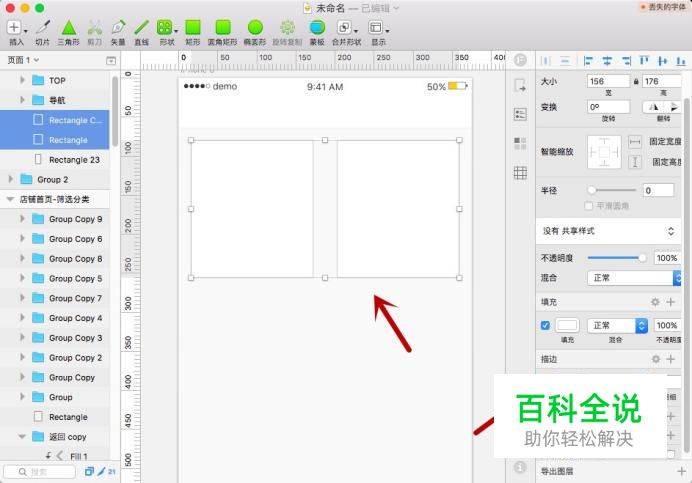Click the settings gear in 描边 section
Screen dimensions: 692x483
(656, 359)
